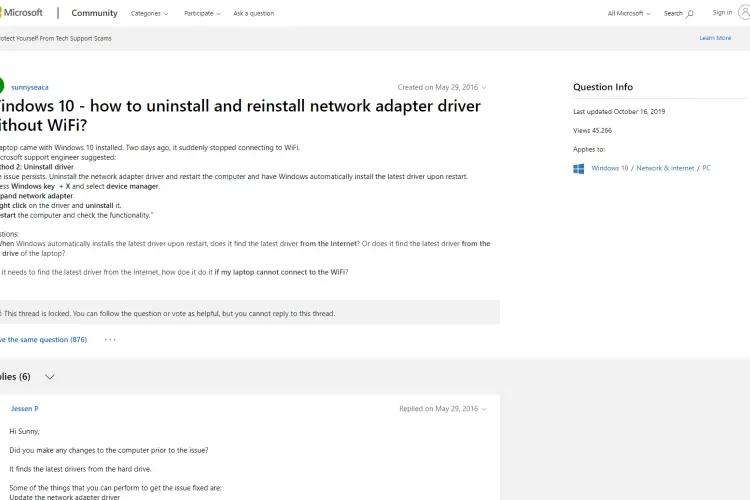
Task: Click the Sign in link
Action: [722, 12]
